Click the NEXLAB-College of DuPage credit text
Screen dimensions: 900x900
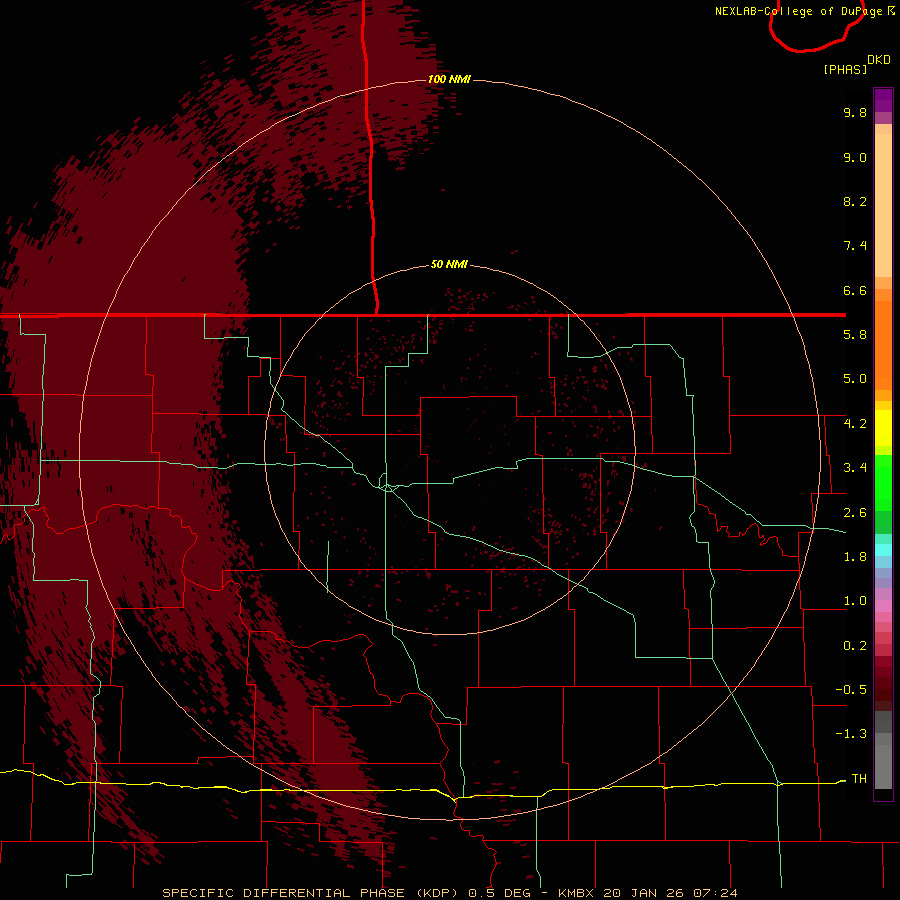pyautogui.click(x=804, y=11)
